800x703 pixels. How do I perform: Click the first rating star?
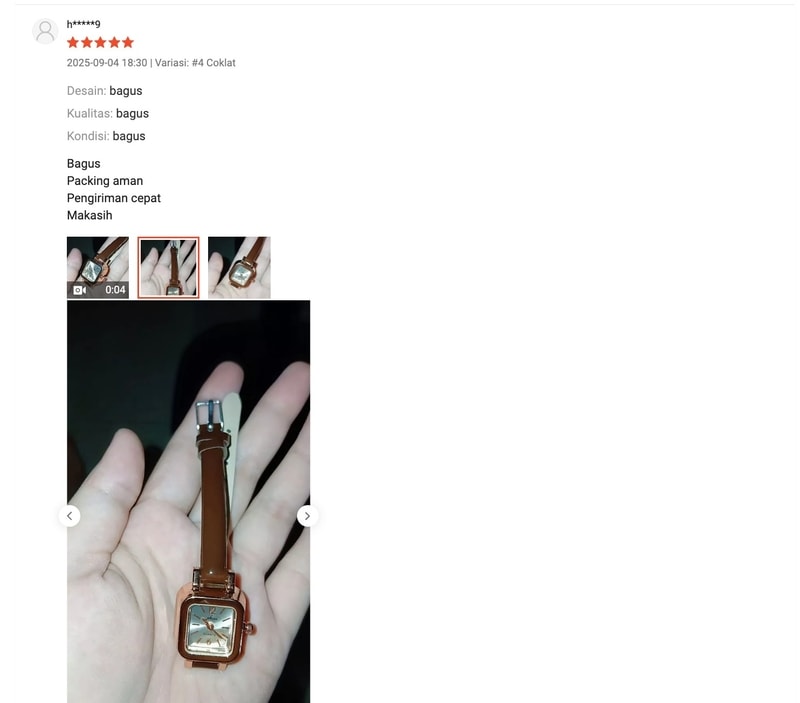click(x=73, y=42)
